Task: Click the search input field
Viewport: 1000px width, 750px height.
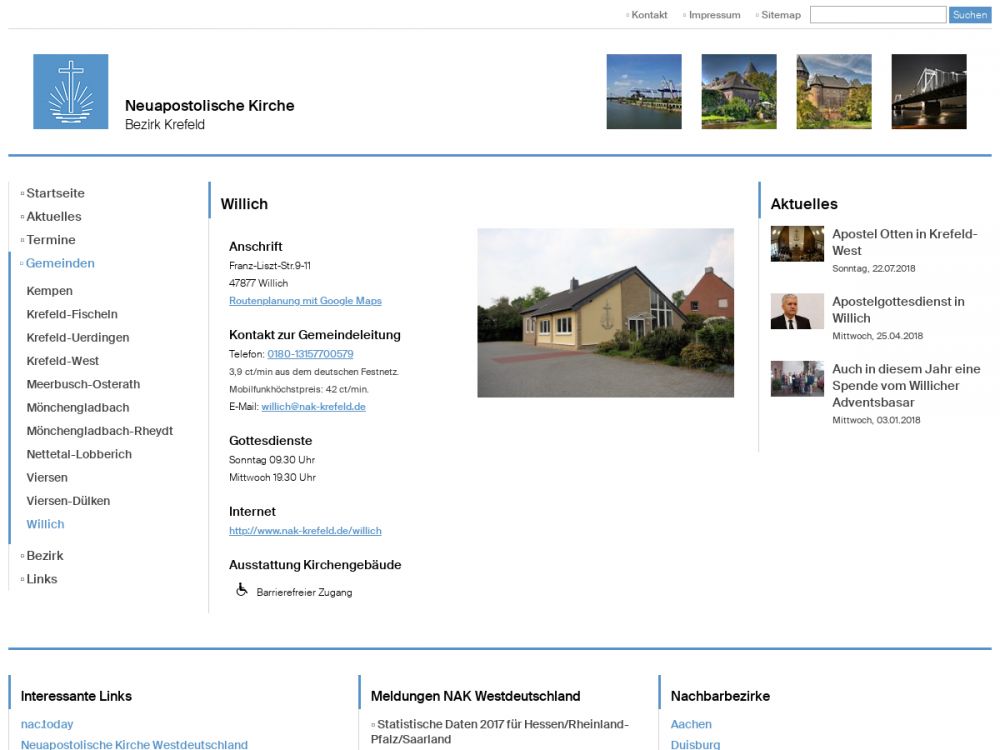Action: (x=877, y=15)
